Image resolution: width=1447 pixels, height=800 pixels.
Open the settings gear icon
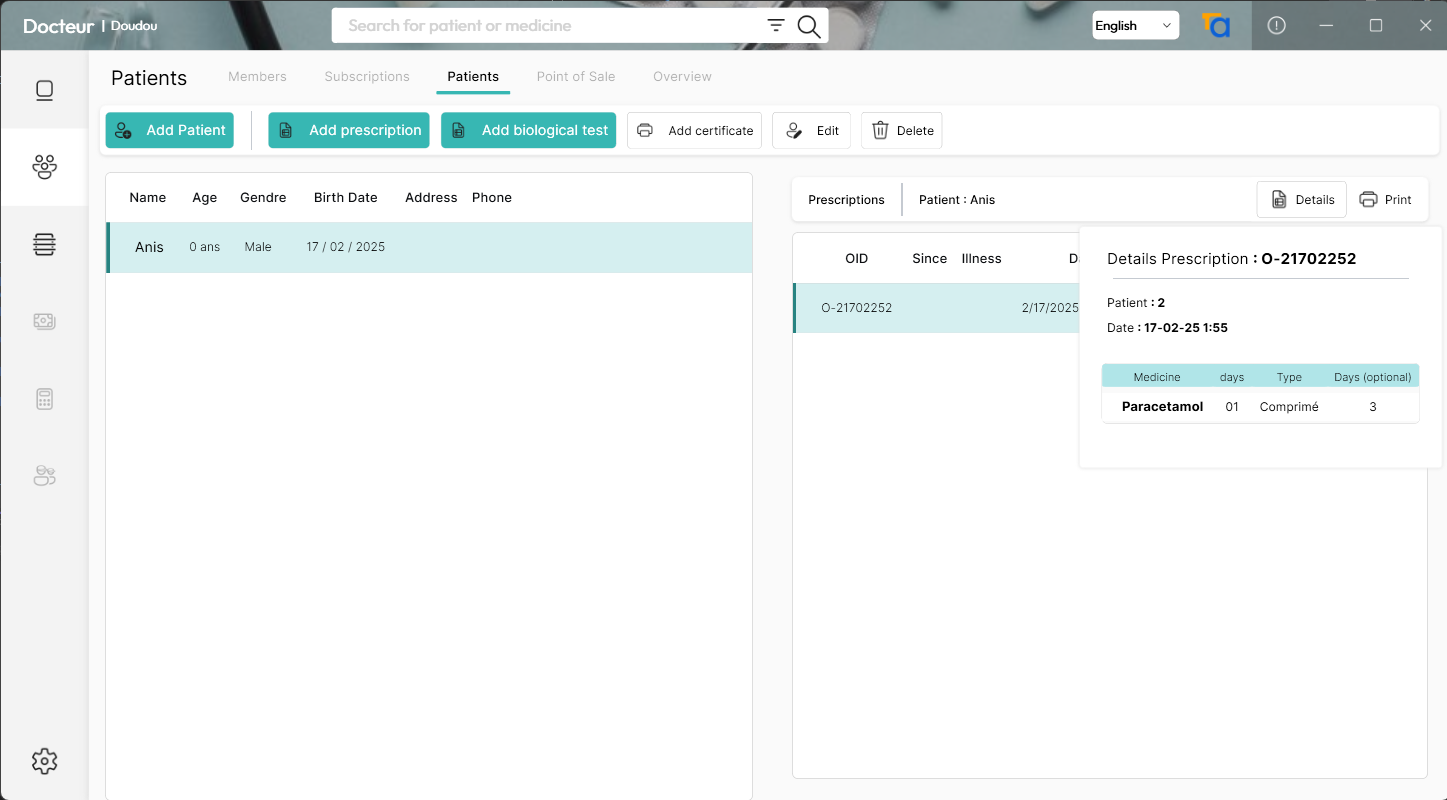[44, 761]
